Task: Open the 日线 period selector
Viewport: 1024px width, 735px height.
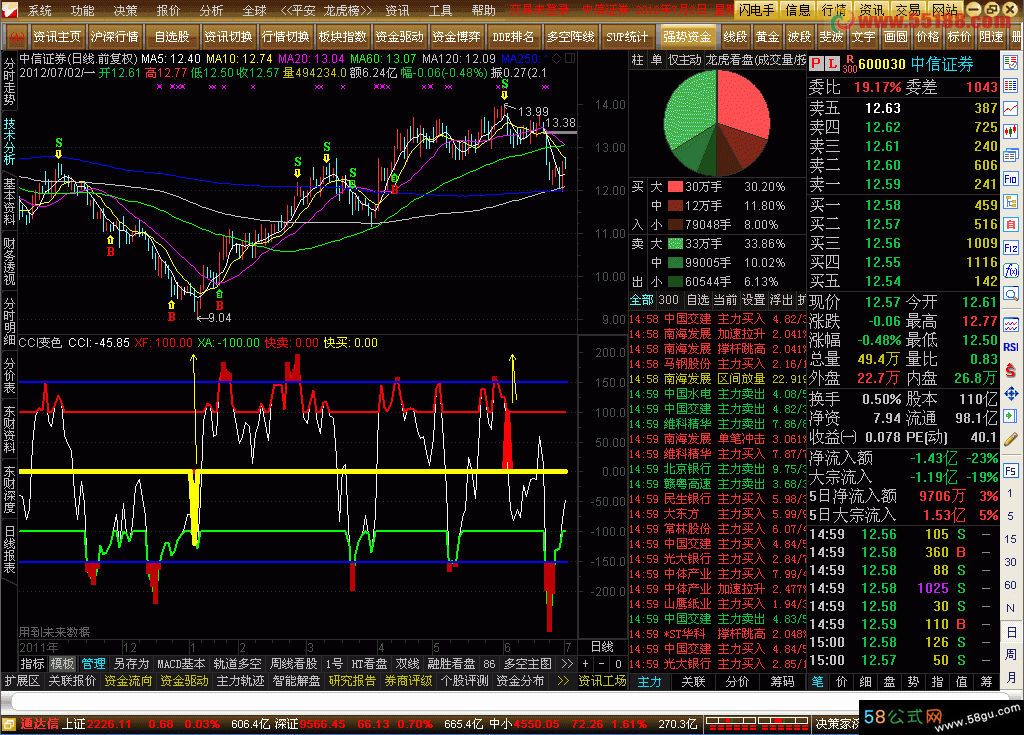Action: 602,646
